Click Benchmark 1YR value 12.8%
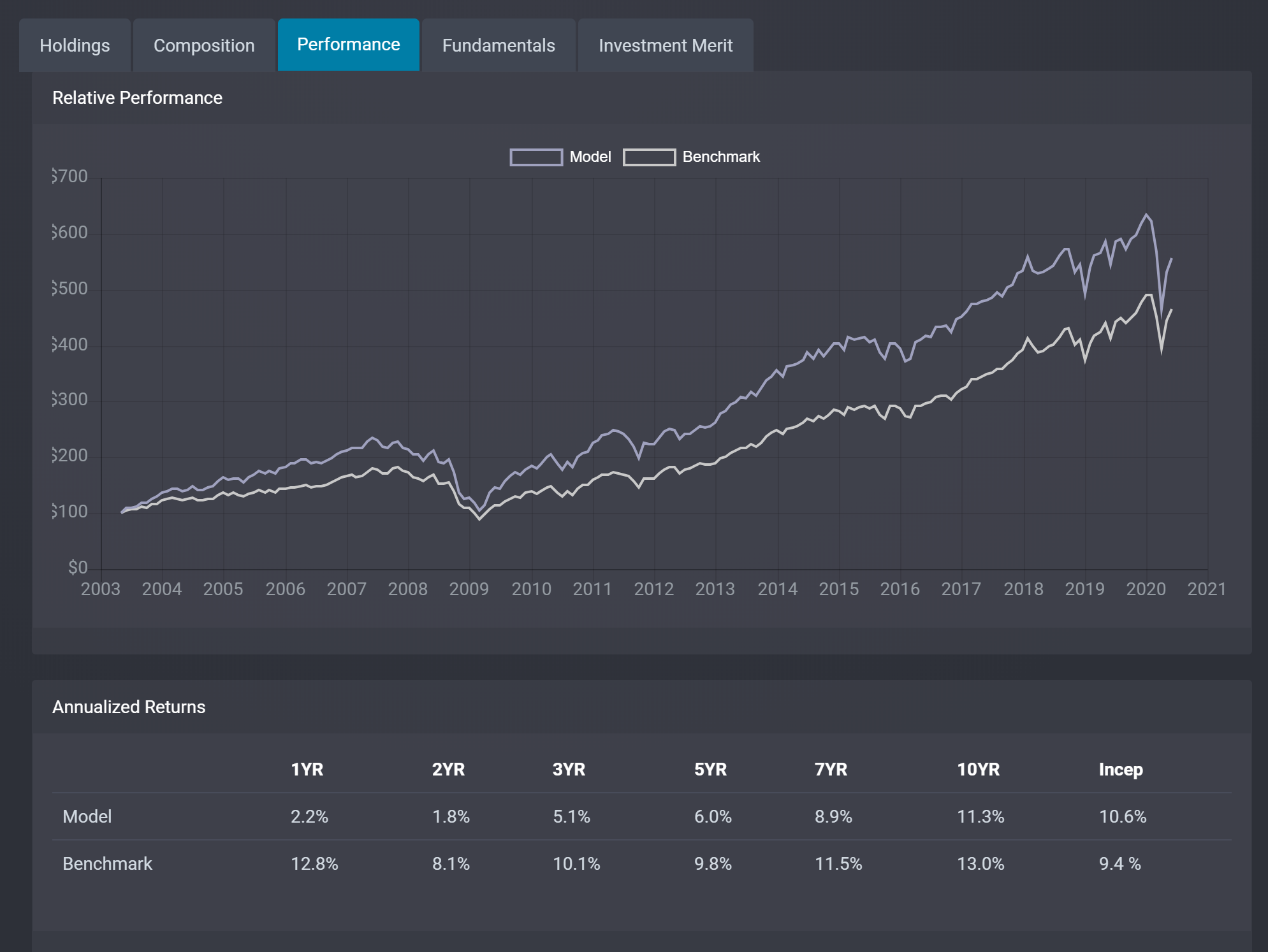Screen dimensions: 1268x952 [x=314, y=863]
